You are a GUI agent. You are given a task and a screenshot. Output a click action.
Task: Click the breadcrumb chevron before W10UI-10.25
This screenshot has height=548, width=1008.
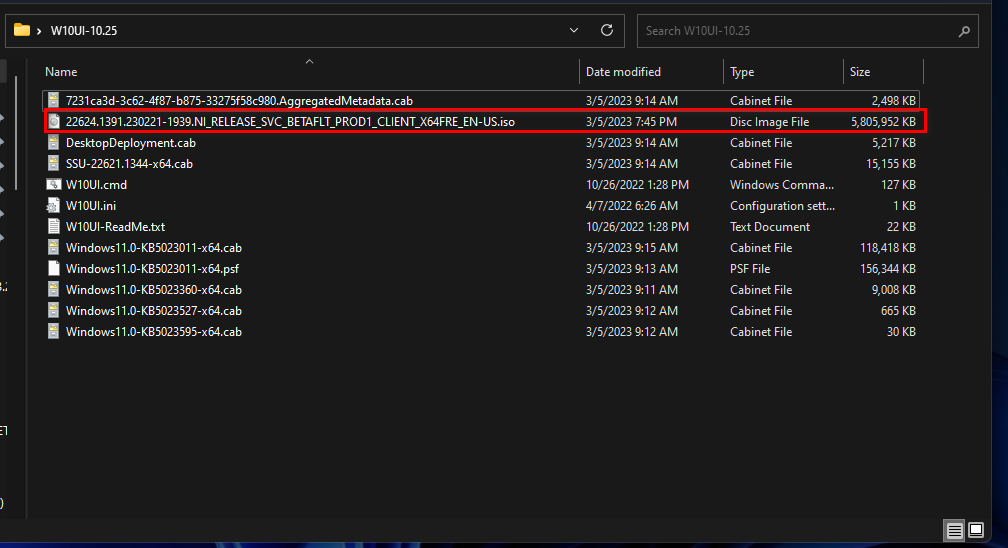39,31
